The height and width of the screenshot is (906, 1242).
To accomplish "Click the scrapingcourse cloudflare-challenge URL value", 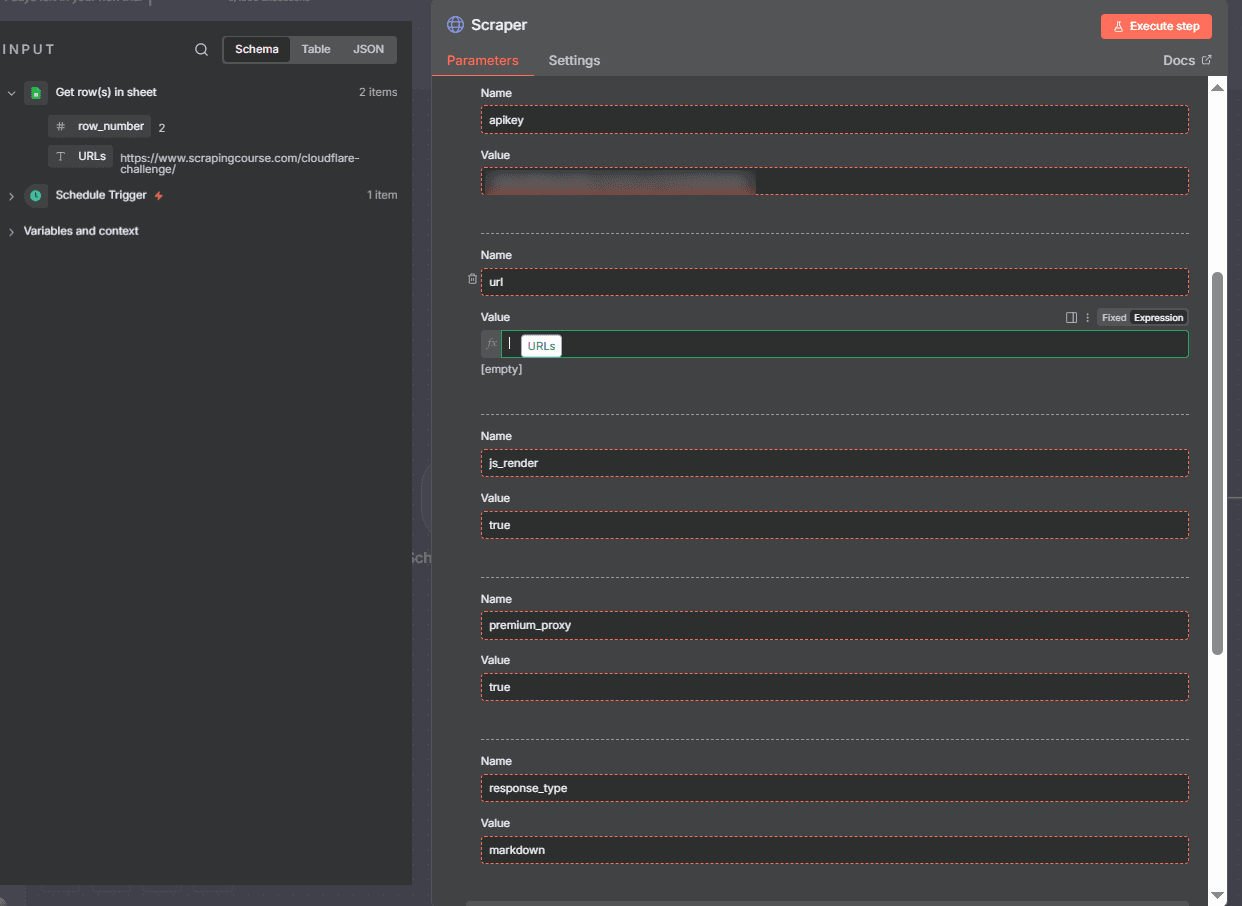I will point(239,164).
